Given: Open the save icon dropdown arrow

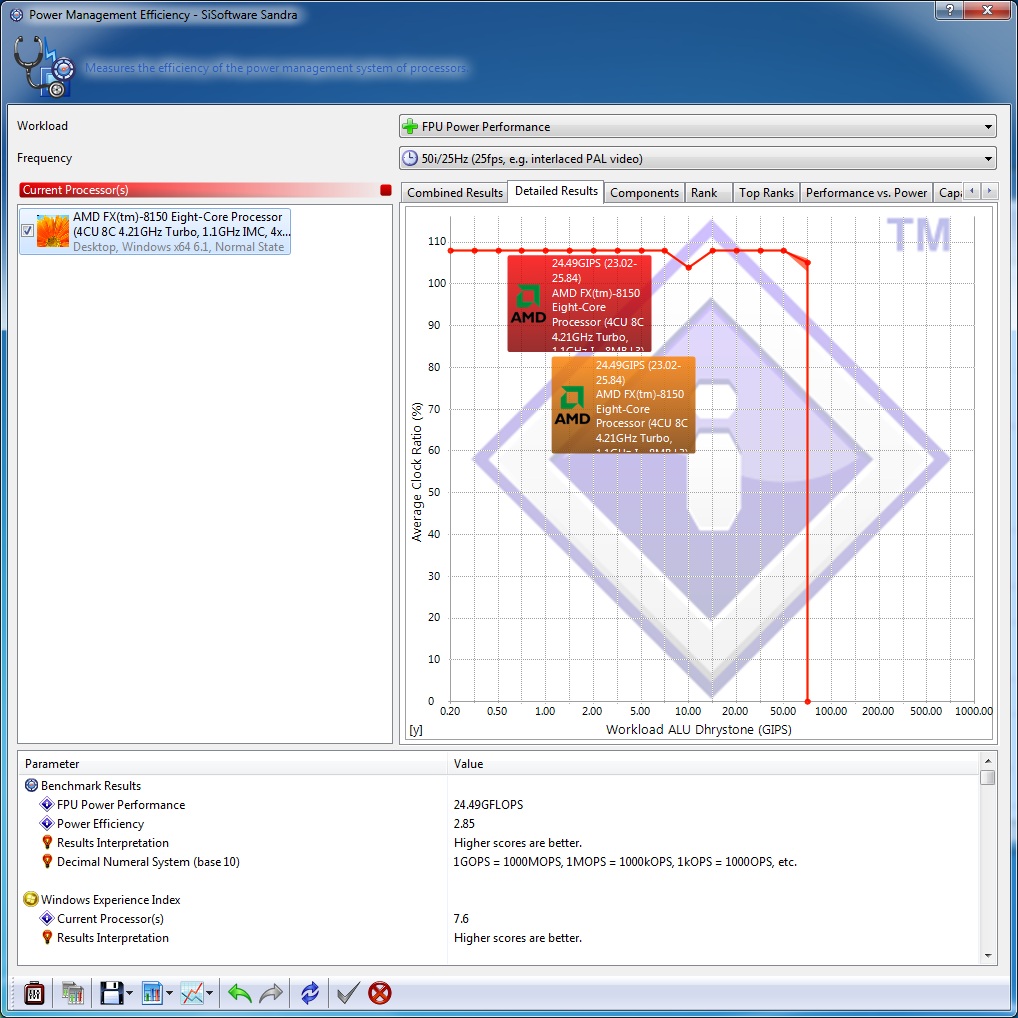Looking at the screenshot, I should pos(129,993).
